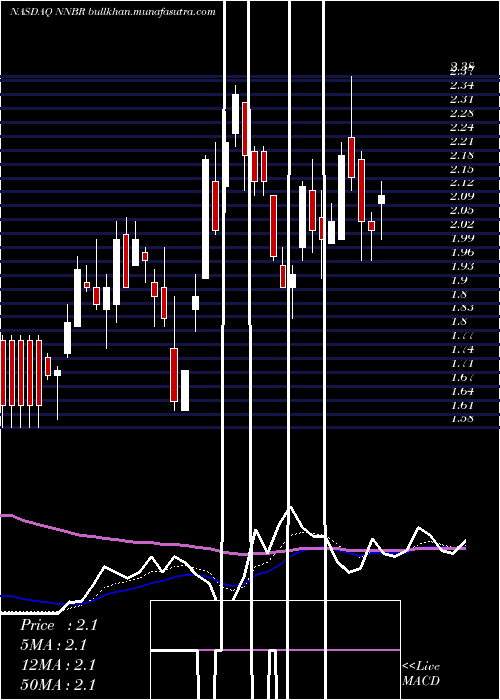Click the 2.34 price axis label
The height and width of the screenshot is (700, 500).
click(x=462, y=85)
